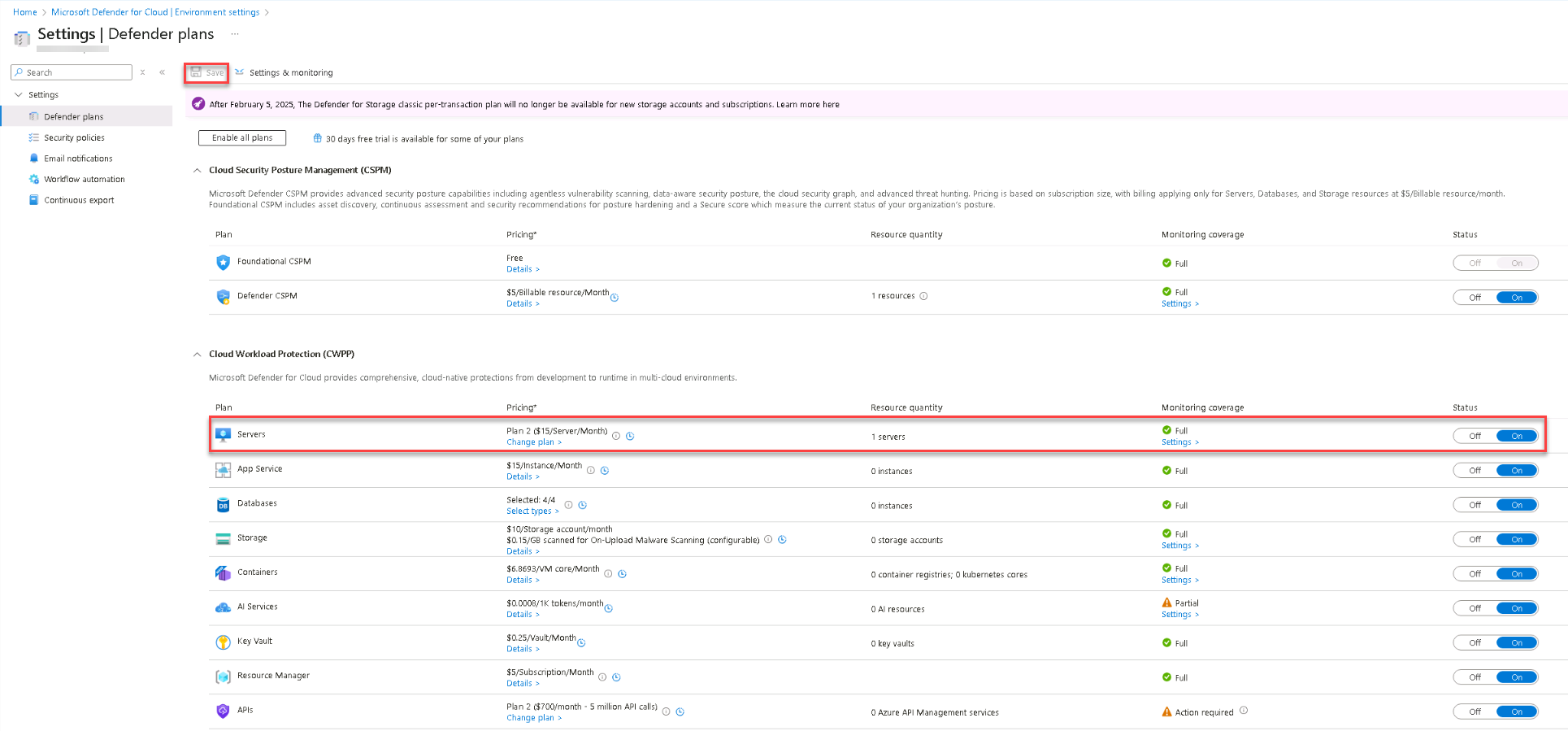Toggle the AI Services status switch

tap(1496, 608)
